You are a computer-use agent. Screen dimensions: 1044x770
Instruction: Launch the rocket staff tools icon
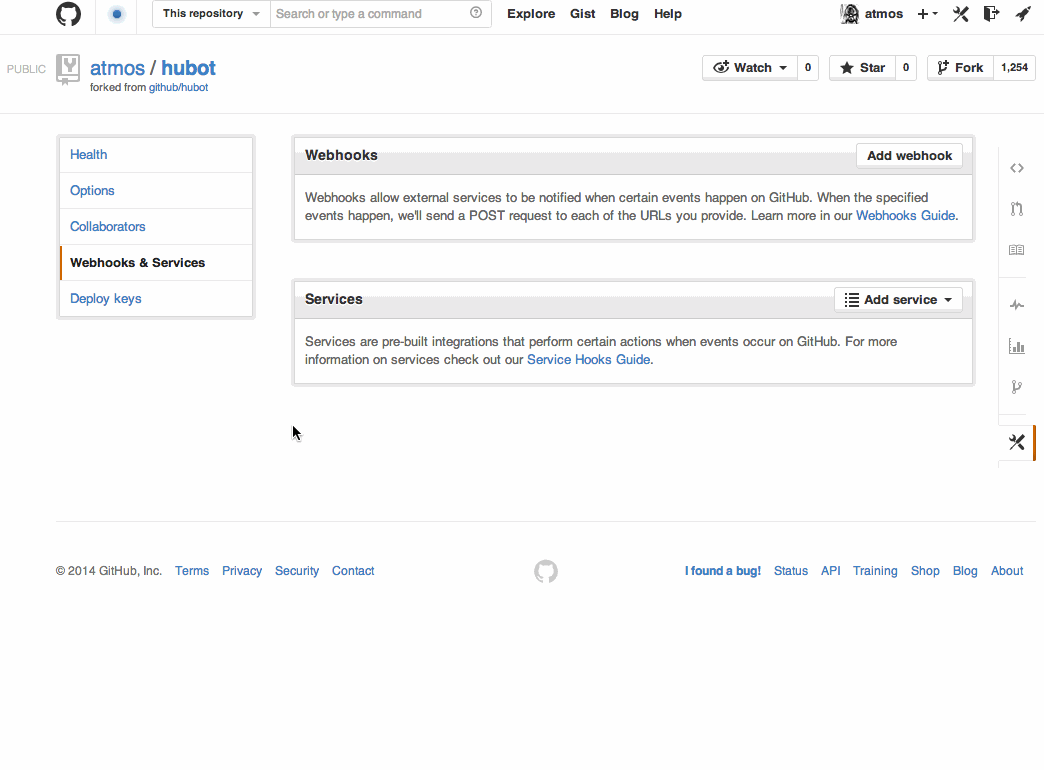click(x=1022, y=14)
